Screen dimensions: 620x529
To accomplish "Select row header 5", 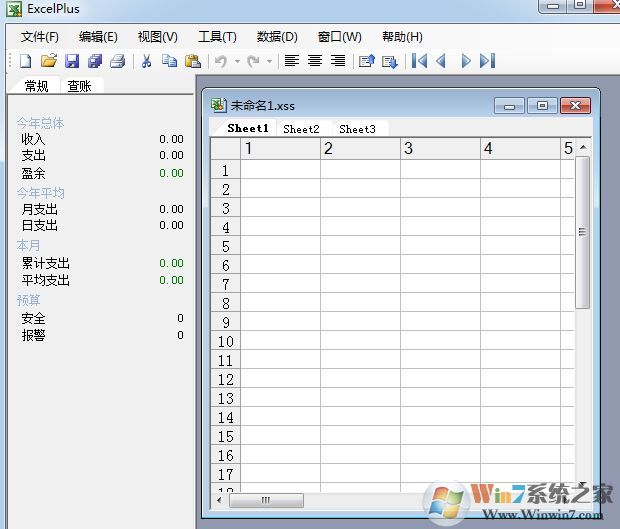I will (225, 246).
